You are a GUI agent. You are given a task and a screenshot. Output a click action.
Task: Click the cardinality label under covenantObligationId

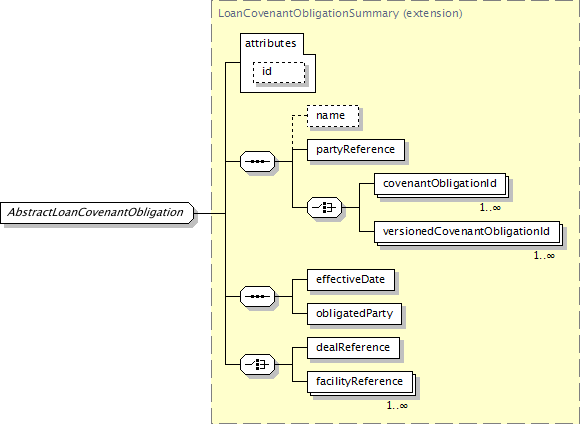(x=490, y=208)
